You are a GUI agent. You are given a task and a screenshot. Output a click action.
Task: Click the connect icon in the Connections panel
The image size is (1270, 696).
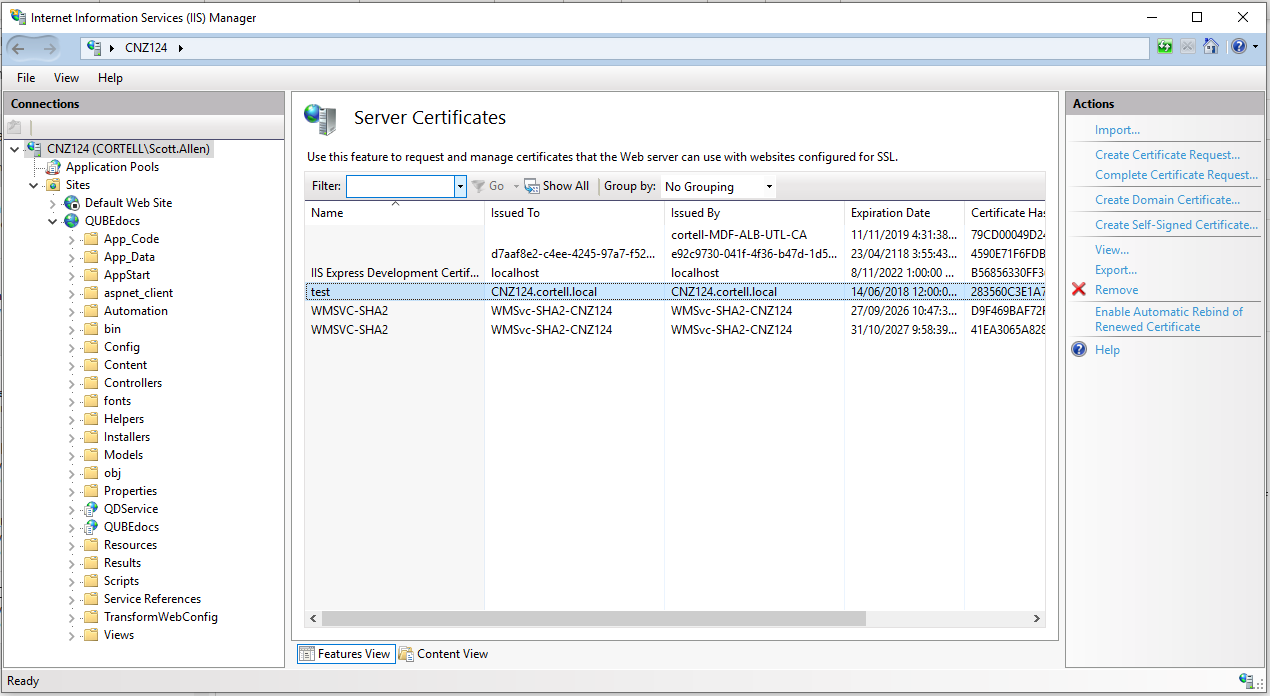(x=14, y=127)
